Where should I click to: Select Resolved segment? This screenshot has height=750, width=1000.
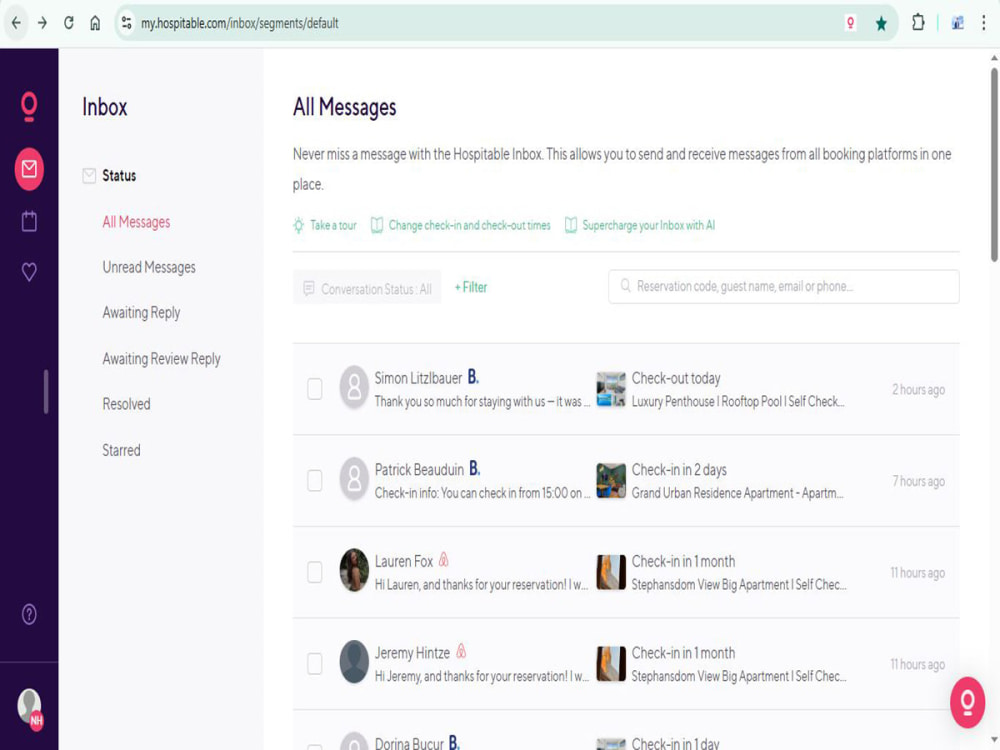126,404
